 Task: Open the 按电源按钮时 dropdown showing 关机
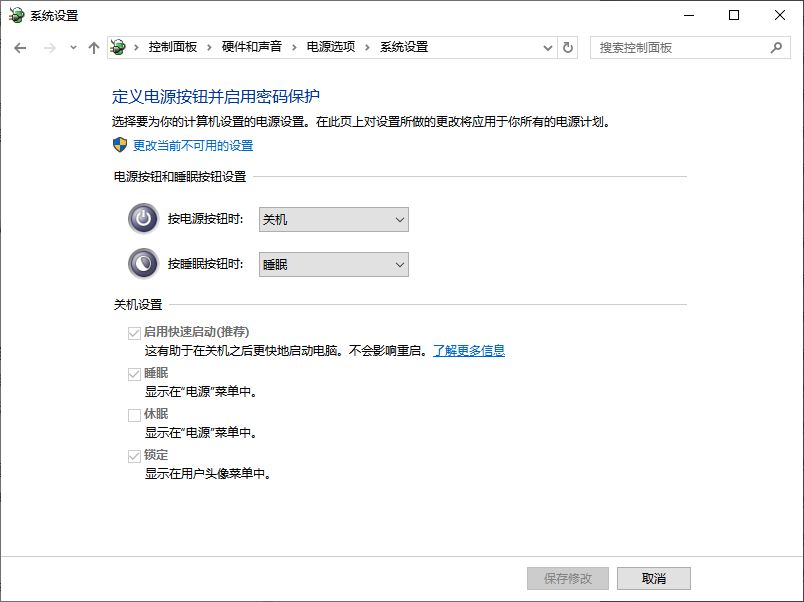333,219
